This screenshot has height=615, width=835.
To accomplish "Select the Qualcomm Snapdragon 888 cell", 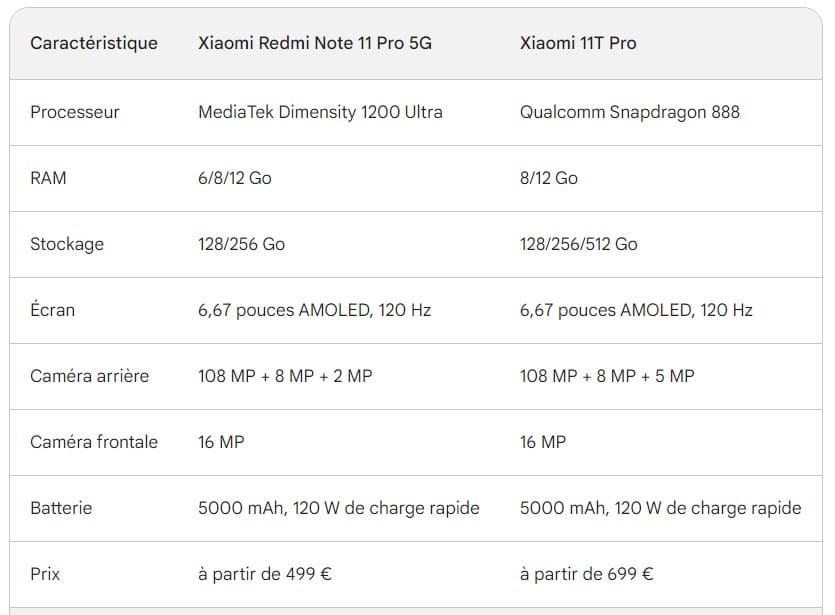I will pos(630,112).
